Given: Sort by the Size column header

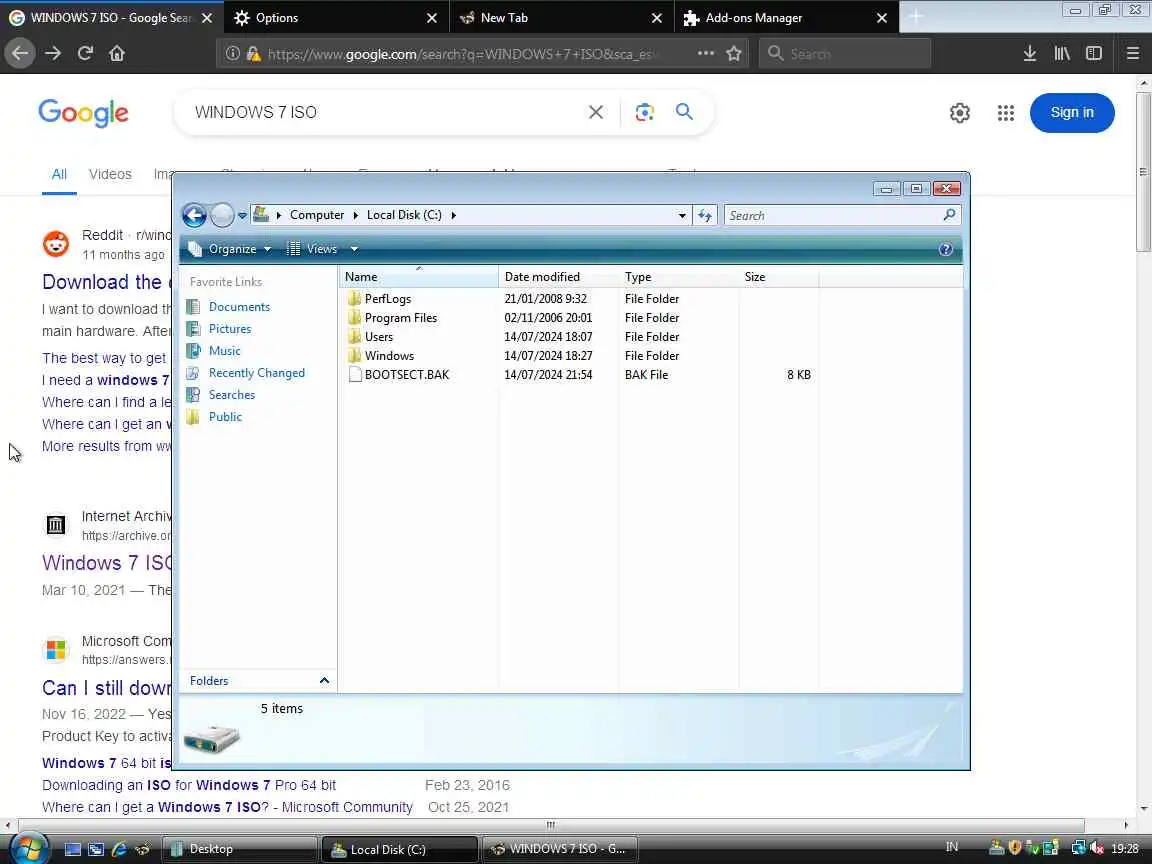Looking at the screenshot, I should click(x=779, y=277).
